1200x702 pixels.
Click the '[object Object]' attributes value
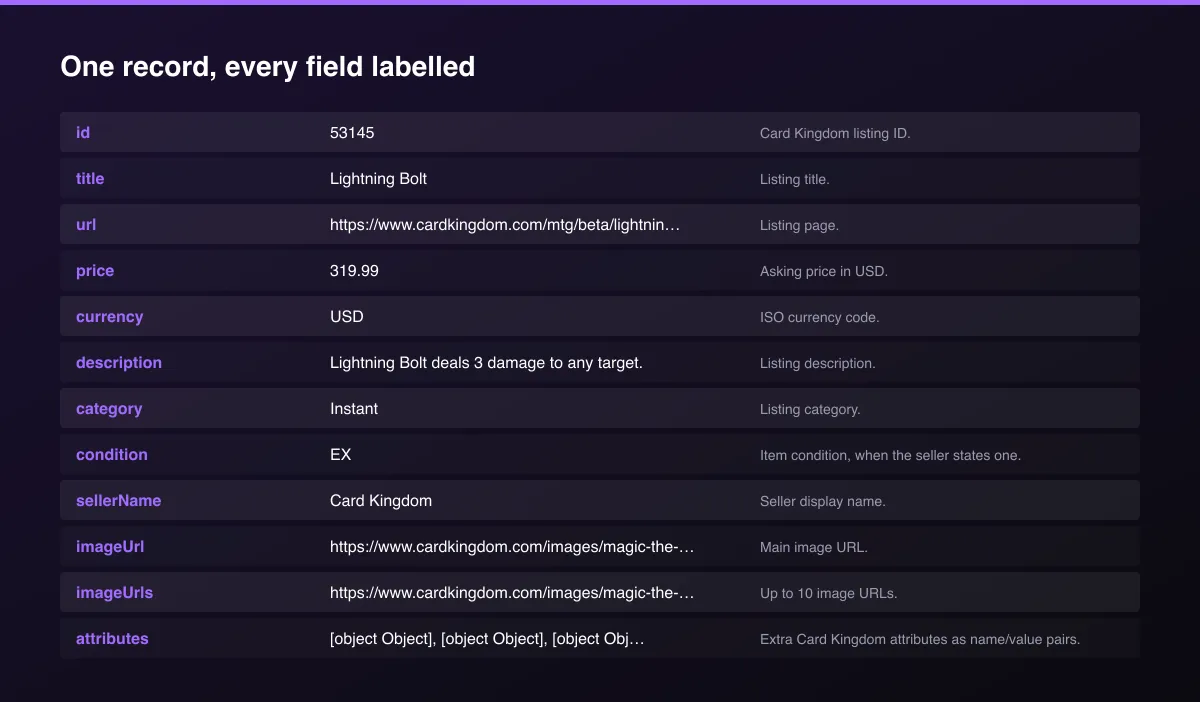[x=487, y=638]
